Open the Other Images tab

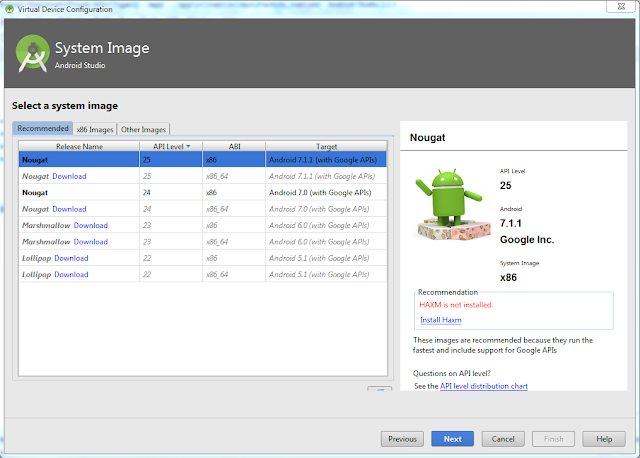143,129
